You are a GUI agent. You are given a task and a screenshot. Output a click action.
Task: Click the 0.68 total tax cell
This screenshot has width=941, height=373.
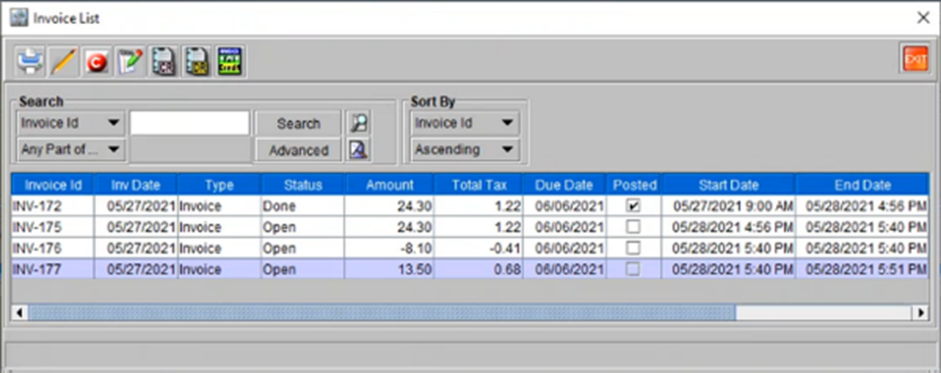(478, 269)
